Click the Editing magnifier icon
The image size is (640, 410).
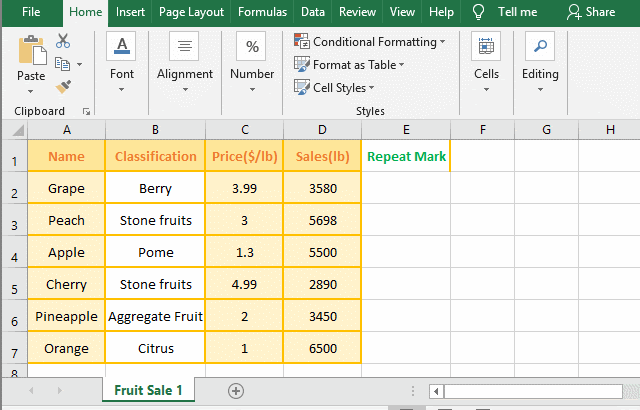pos(540,46)
